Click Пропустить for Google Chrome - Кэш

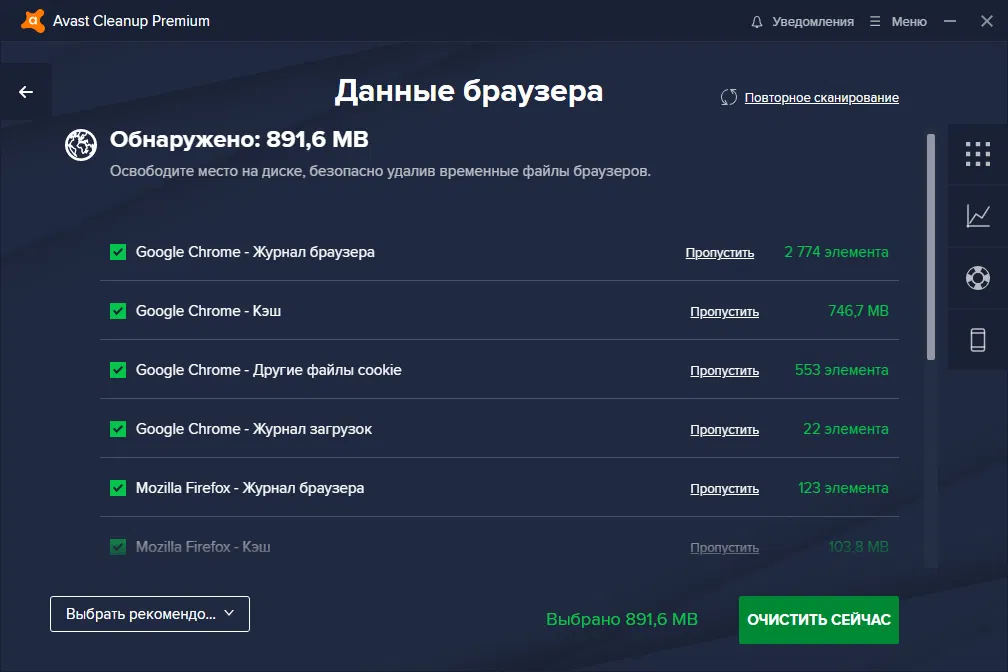(724, 311)
